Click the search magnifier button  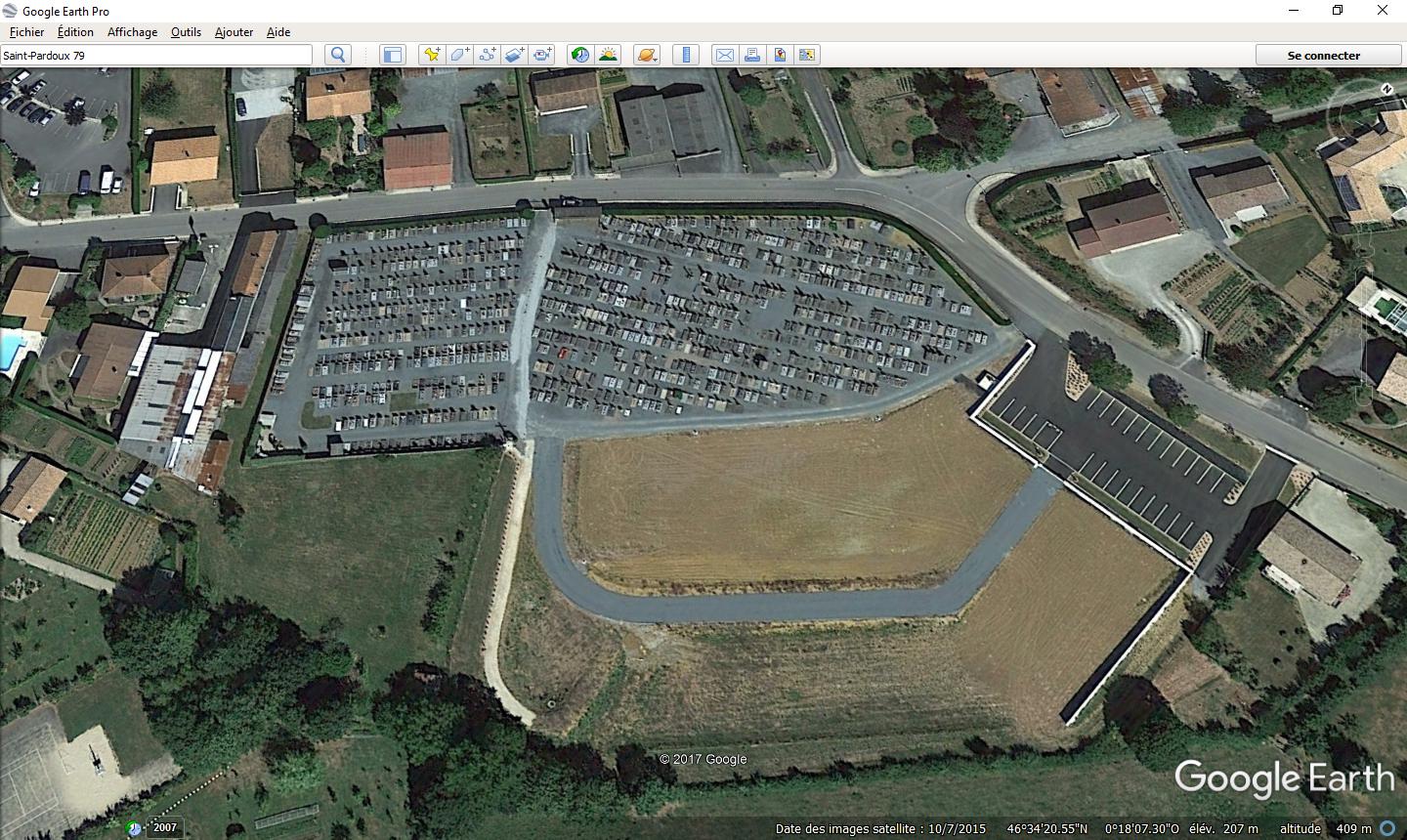click(338, 55)
